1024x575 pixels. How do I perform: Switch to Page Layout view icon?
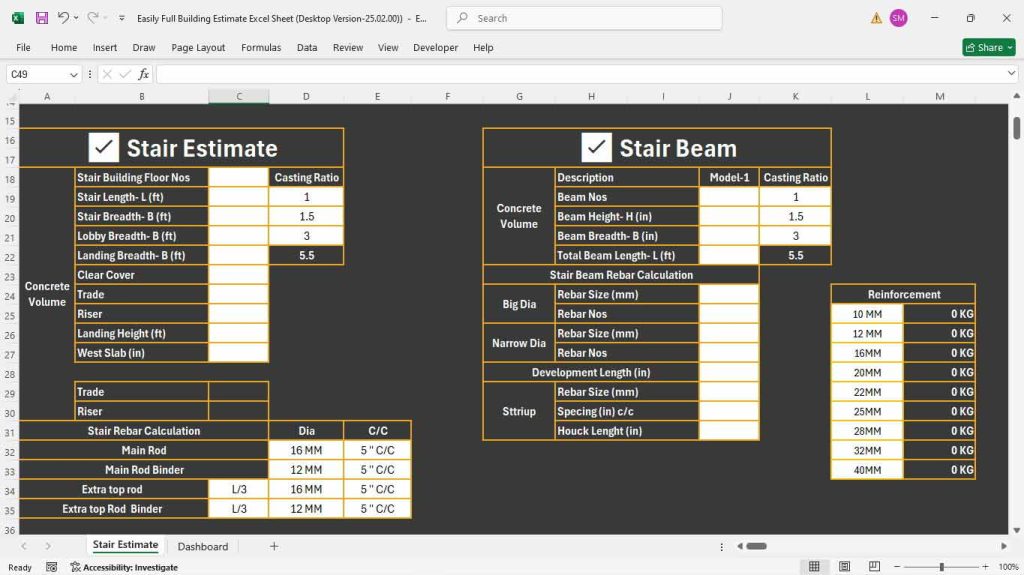(x=844, y=567)
